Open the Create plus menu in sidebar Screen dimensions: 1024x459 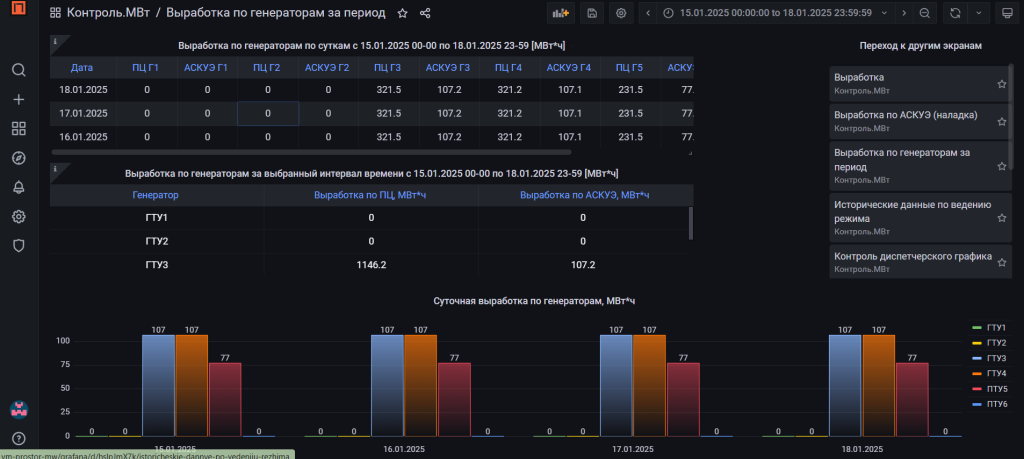pos(18,100)
